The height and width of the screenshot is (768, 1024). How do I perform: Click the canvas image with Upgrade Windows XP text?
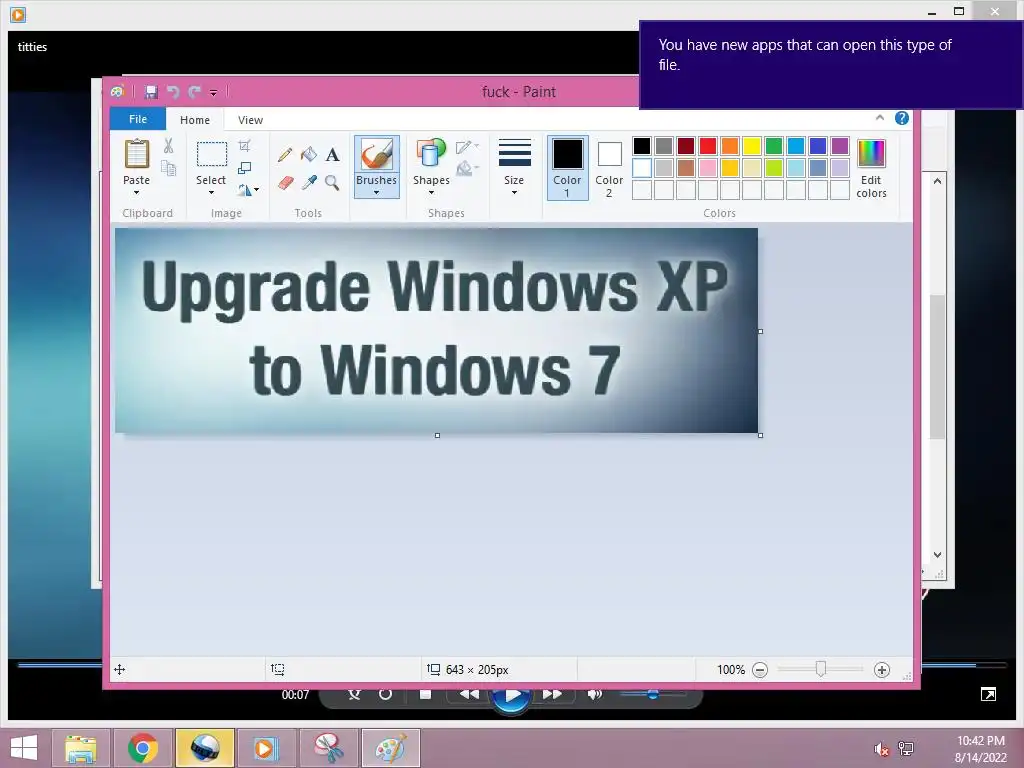tap(436, 330)
